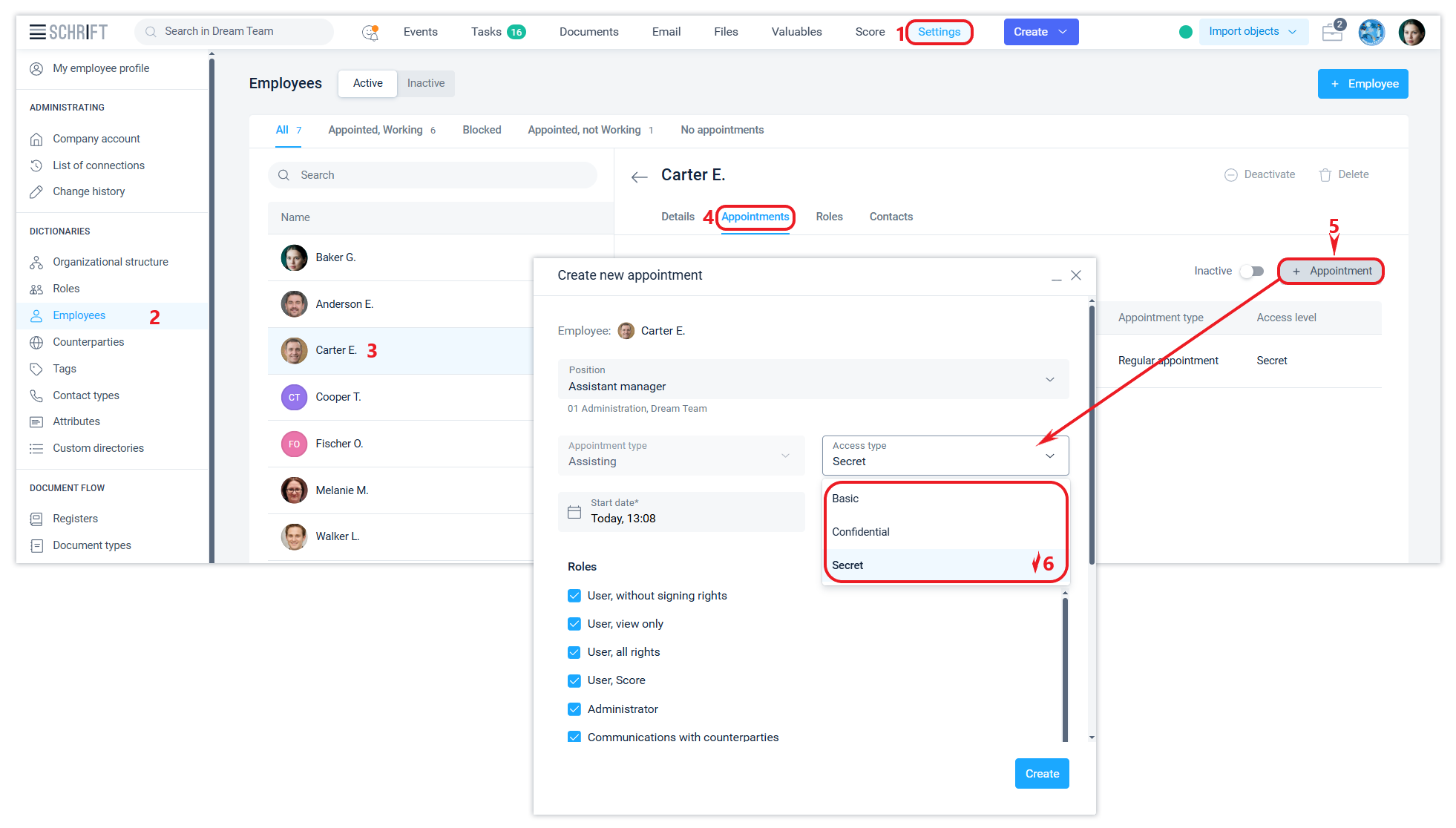Open the Documents menu item
The image size is (1456, 828).
tap(588, 32)
